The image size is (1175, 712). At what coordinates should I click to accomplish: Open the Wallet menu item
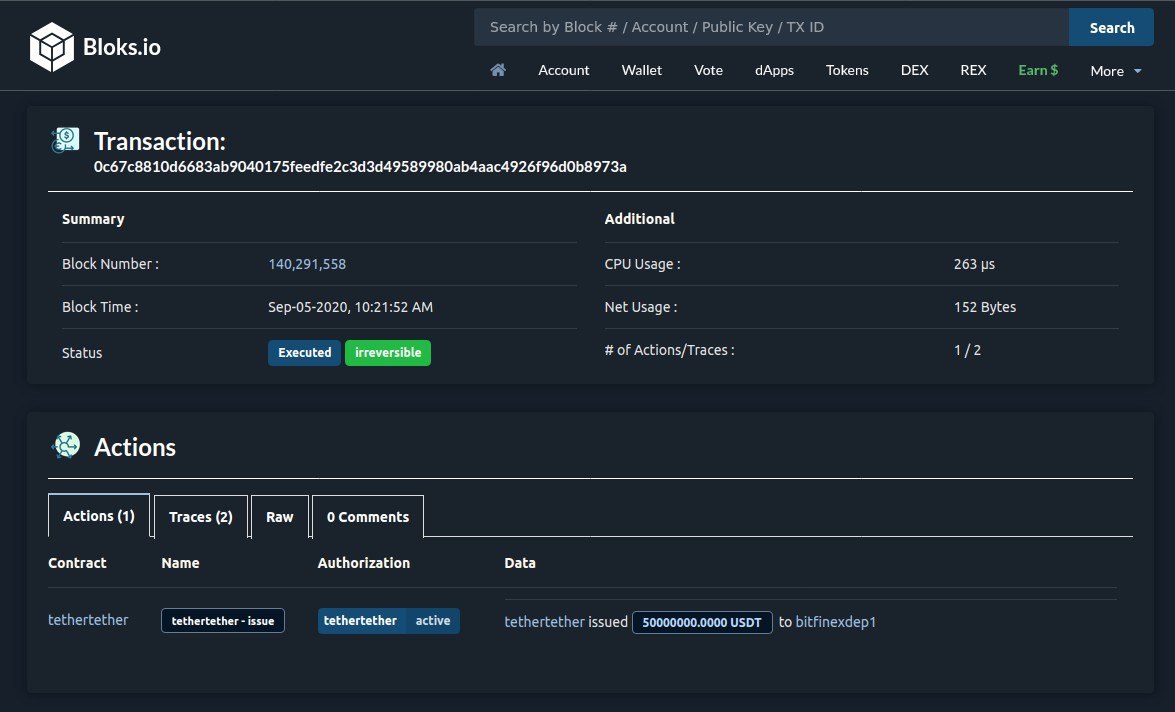(641, 70)
